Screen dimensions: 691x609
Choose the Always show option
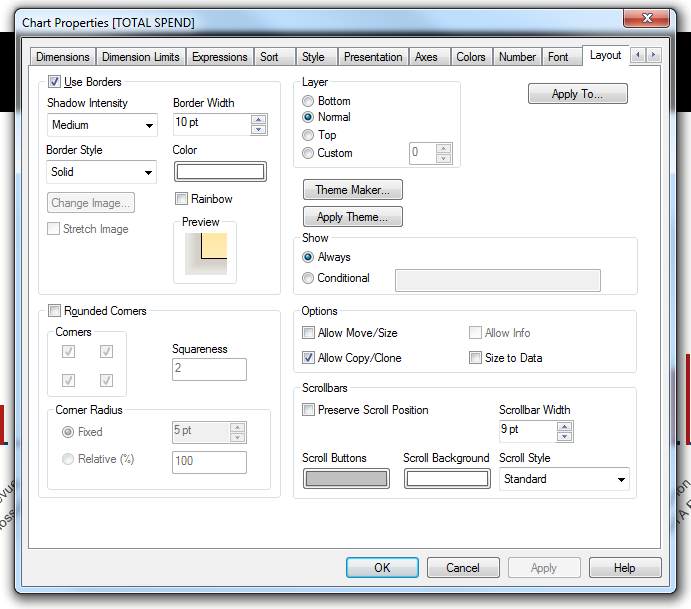(x=308, y=257)
